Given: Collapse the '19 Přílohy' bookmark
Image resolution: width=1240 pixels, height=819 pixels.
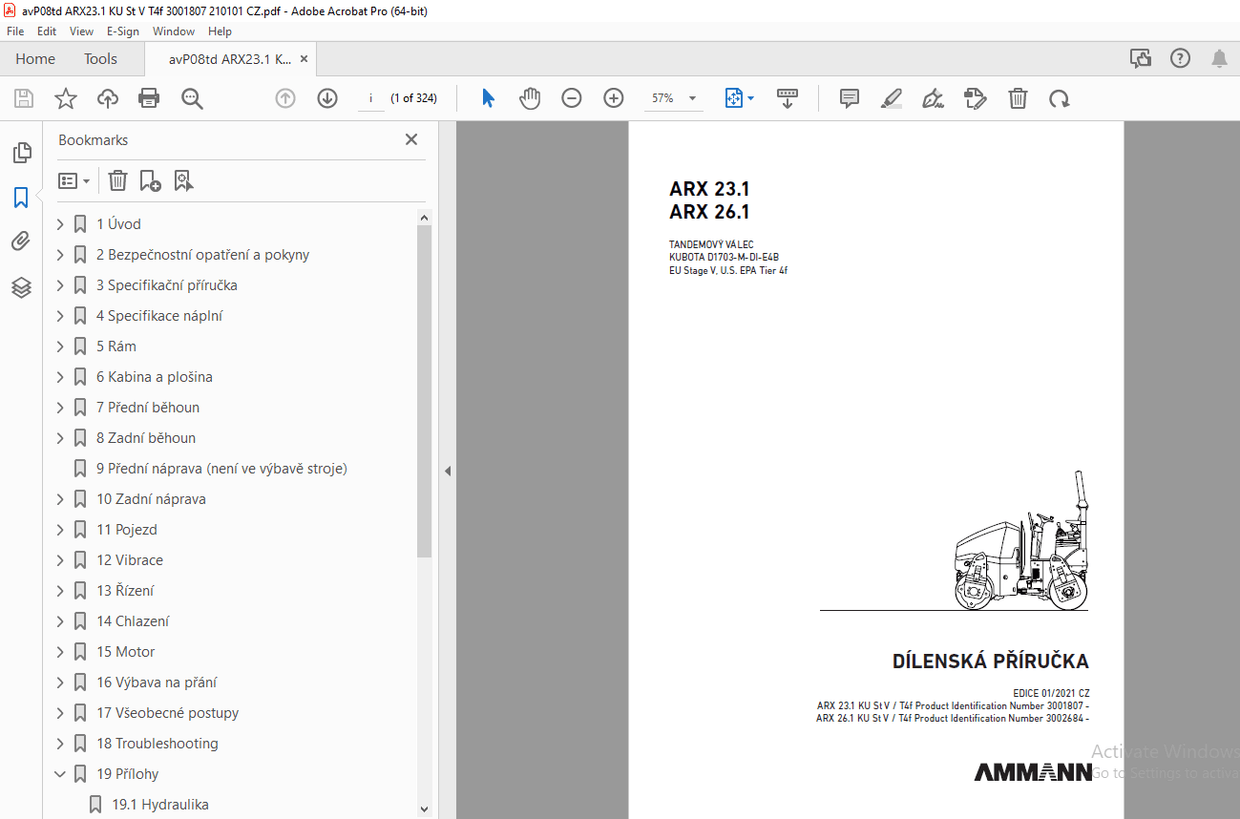Looking at the screenshot, I should pos(60,773).
